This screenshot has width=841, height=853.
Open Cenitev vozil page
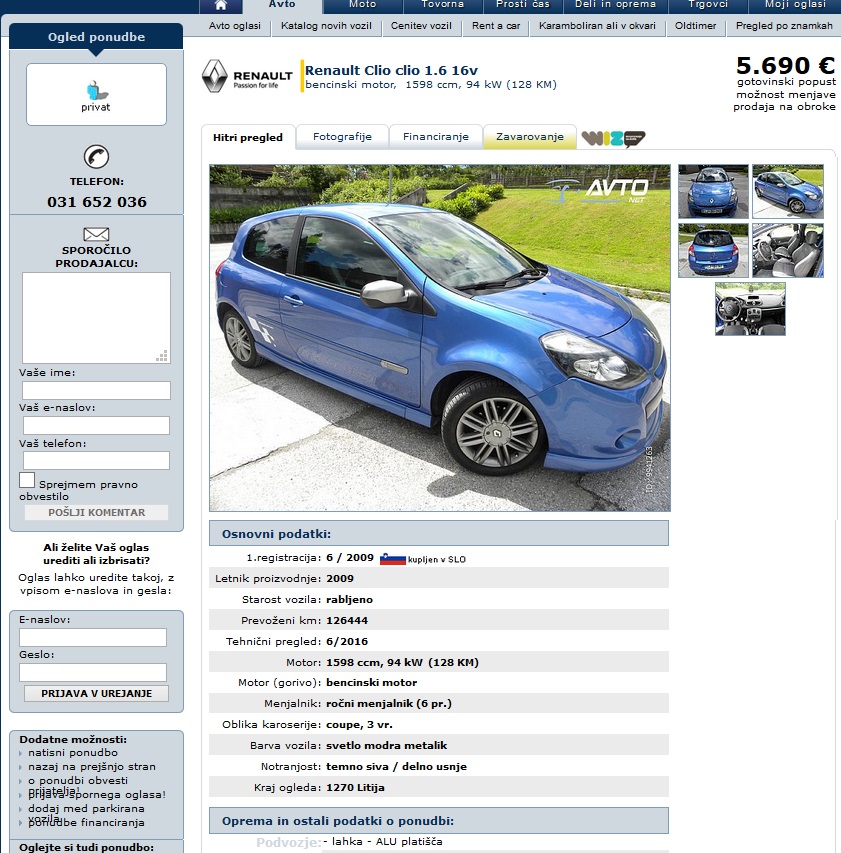(x=421, y=26)
